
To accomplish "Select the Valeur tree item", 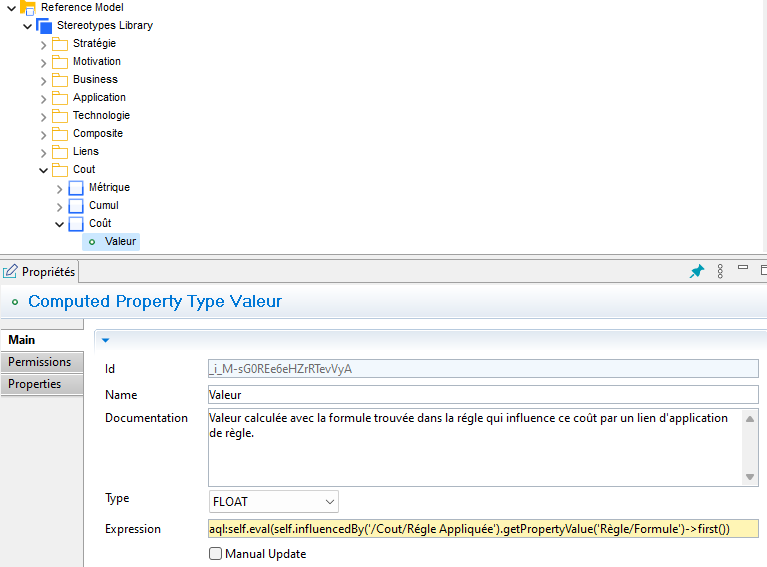I will tap(120, 241).
